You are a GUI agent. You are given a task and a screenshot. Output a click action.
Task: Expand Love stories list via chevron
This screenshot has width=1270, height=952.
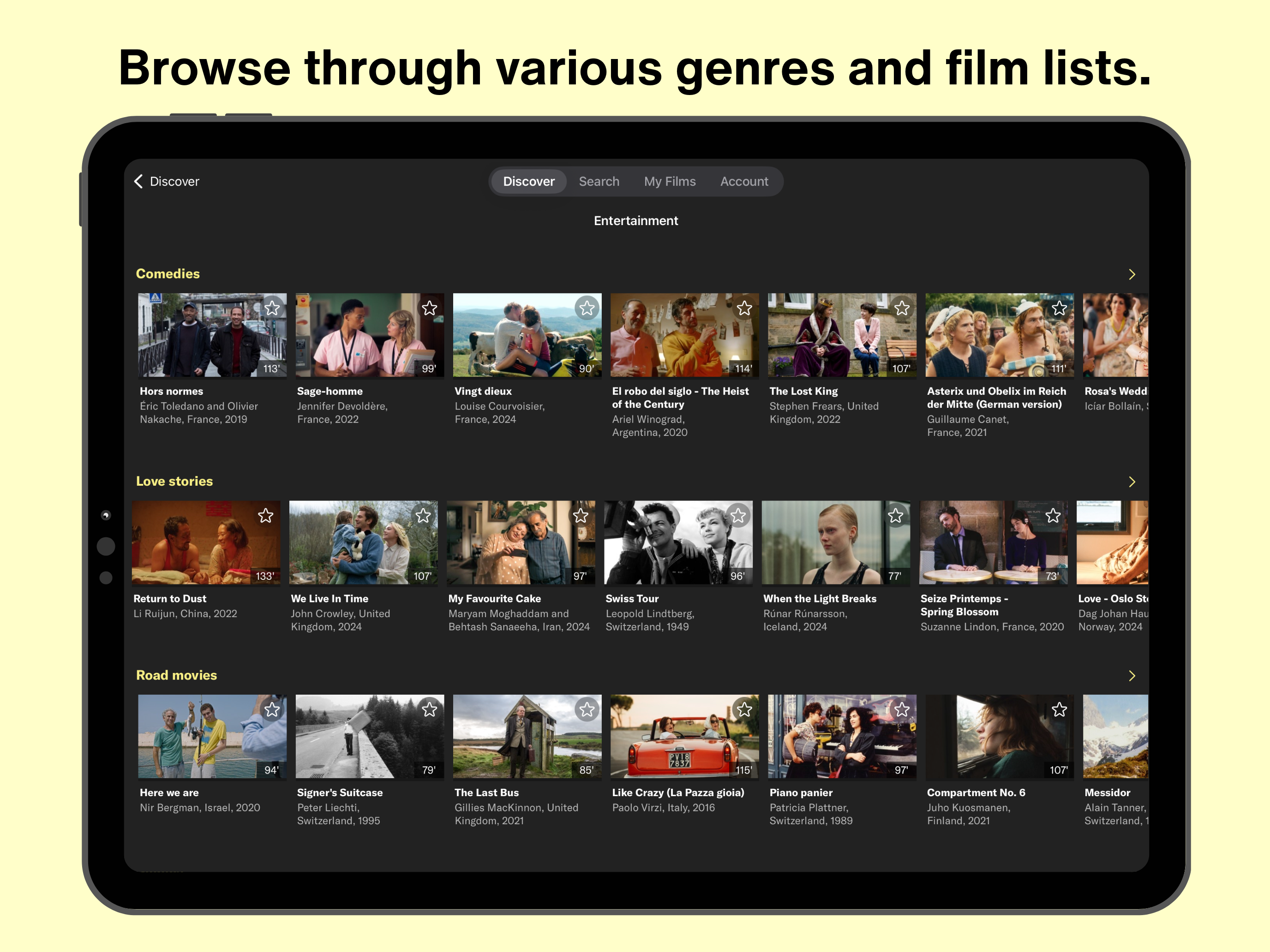[1132, 482]
